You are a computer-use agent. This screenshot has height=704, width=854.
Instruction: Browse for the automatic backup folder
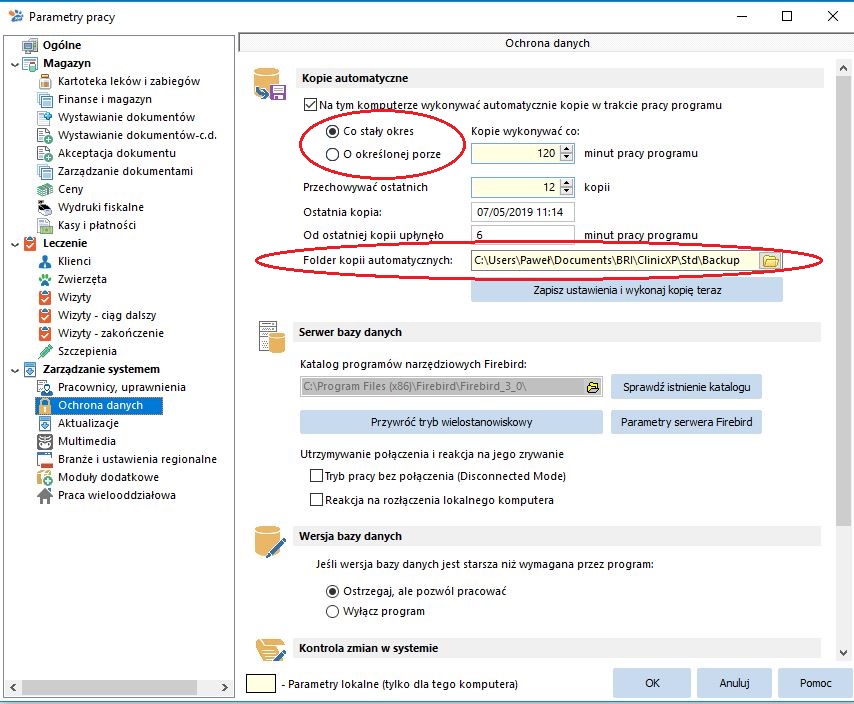771,261
